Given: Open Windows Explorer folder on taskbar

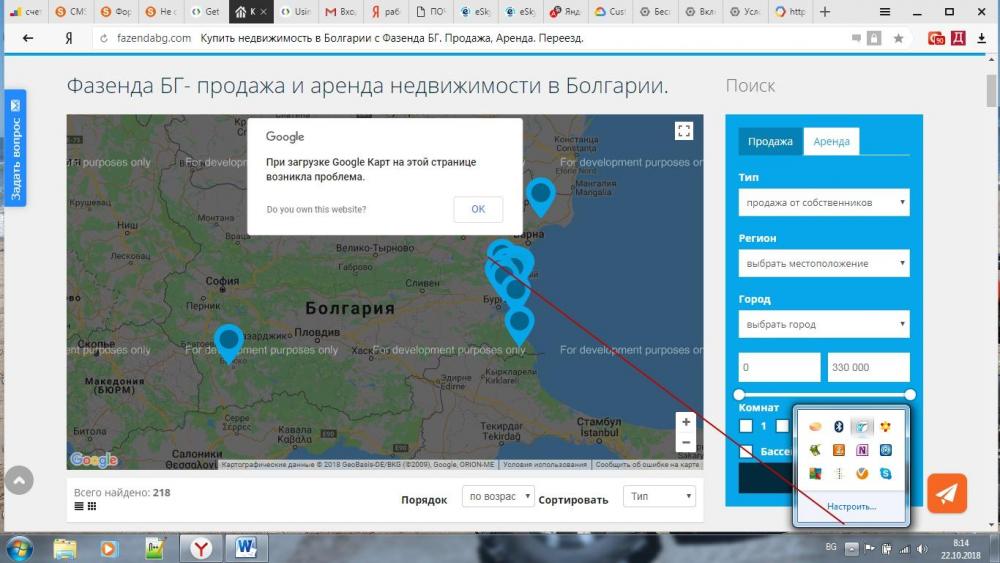Looking at the screenshot, I should coord(64,548).
